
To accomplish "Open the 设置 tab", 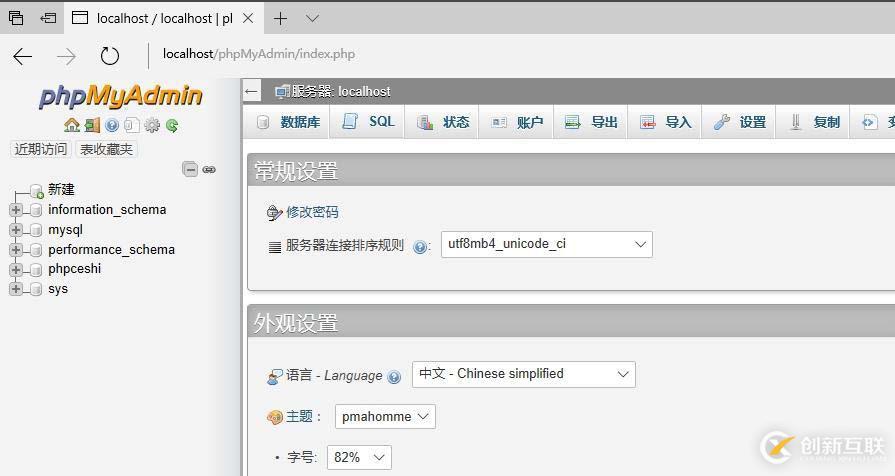I will tap(739, 122).
